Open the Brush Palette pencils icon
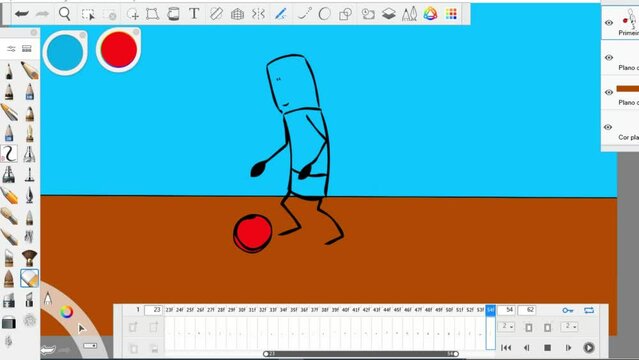The image size is (639, 360). pos(409,14)
